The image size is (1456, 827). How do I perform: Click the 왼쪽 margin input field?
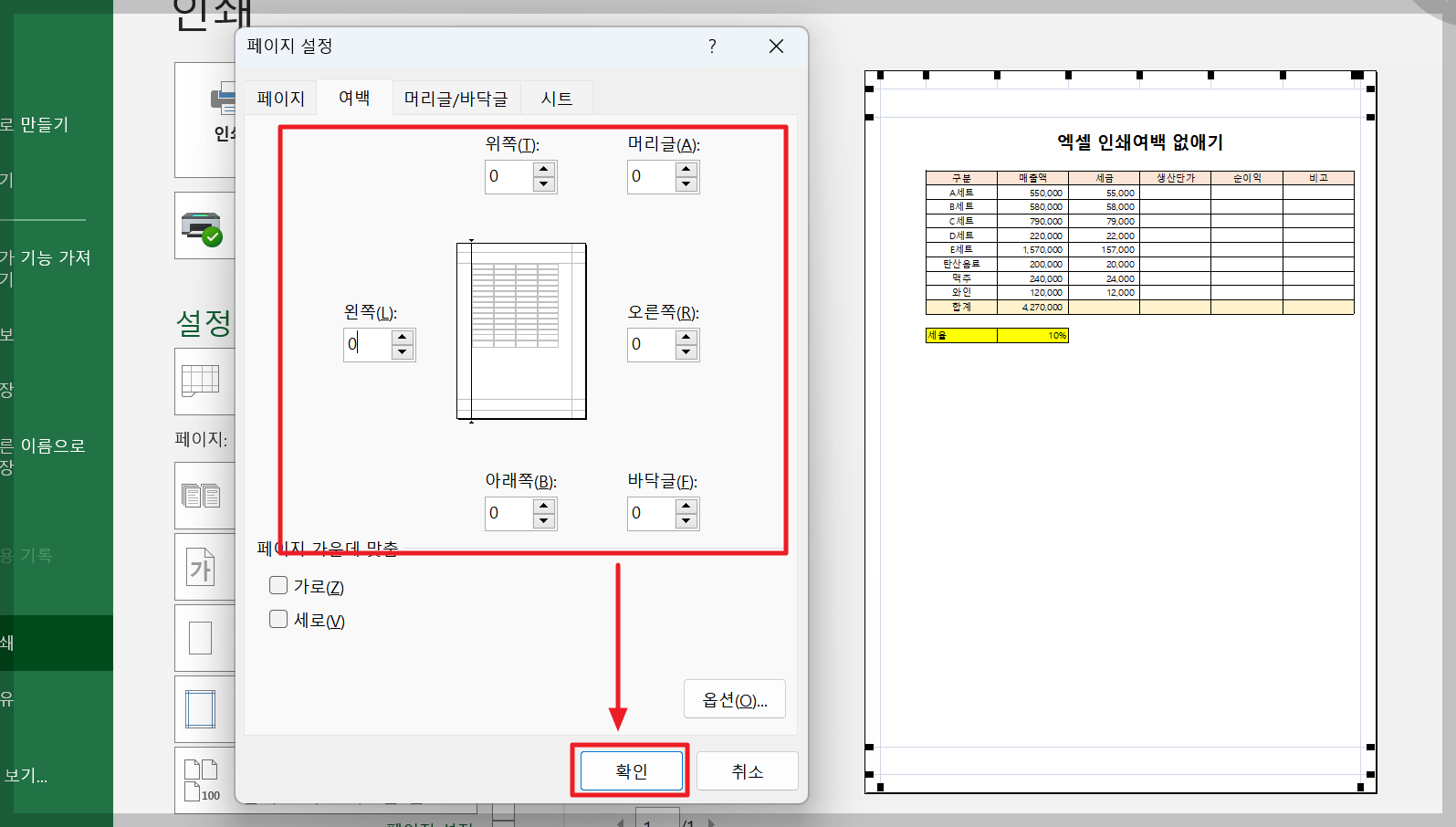[x=367, y=345]
